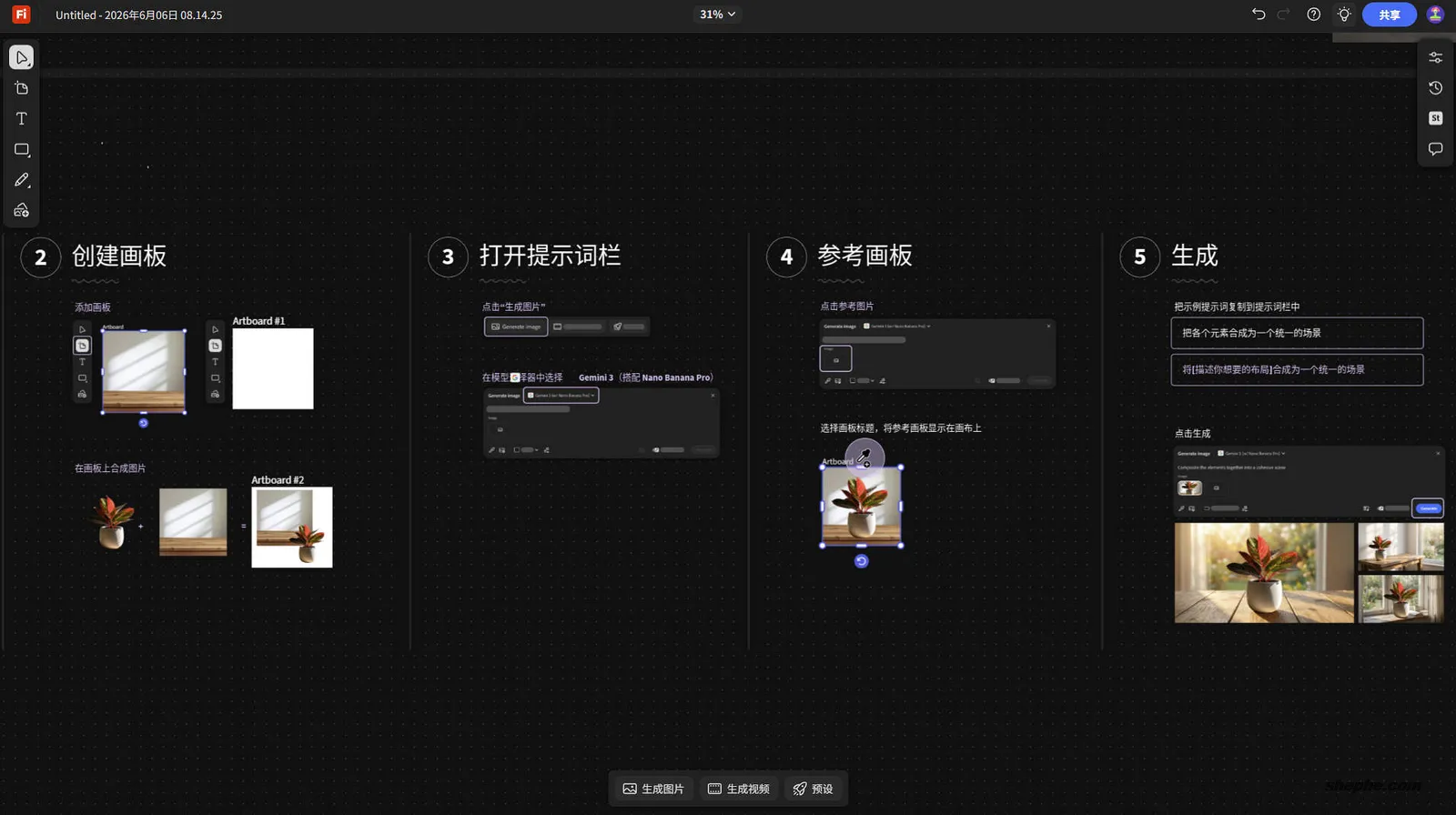The width and height of the screenshot is (1456, 815).
Task: Open the help question mark
Action: pyautogui.click(x=1313, y=14)
